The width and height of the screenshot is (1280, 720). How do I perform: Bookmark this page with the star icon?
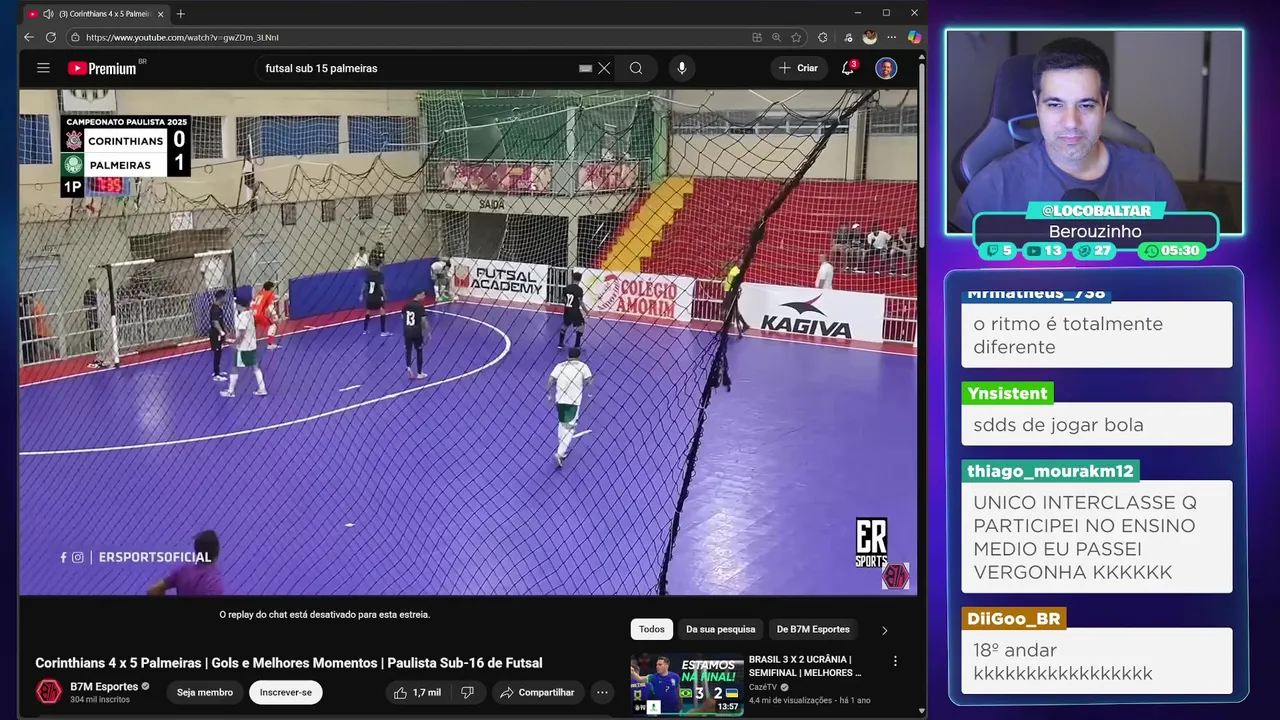tap(796, 37)
